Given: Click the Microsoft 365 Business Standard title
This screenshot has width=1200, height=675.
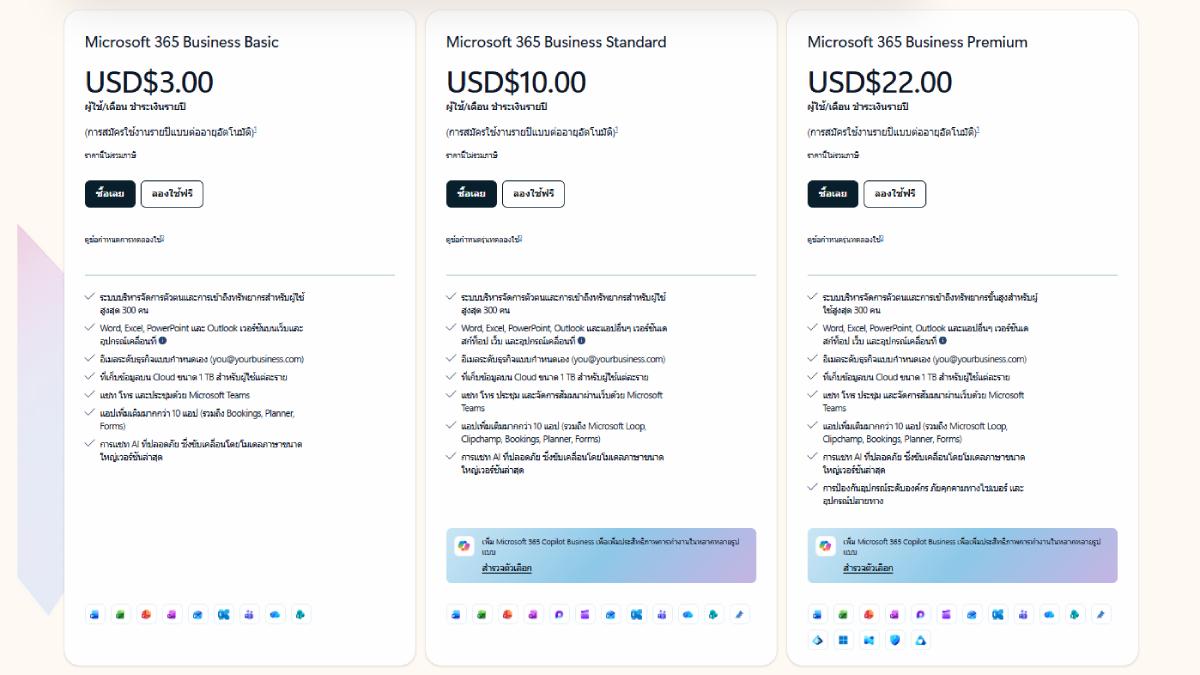Looking at the screenshot, I should coord(556,42).
